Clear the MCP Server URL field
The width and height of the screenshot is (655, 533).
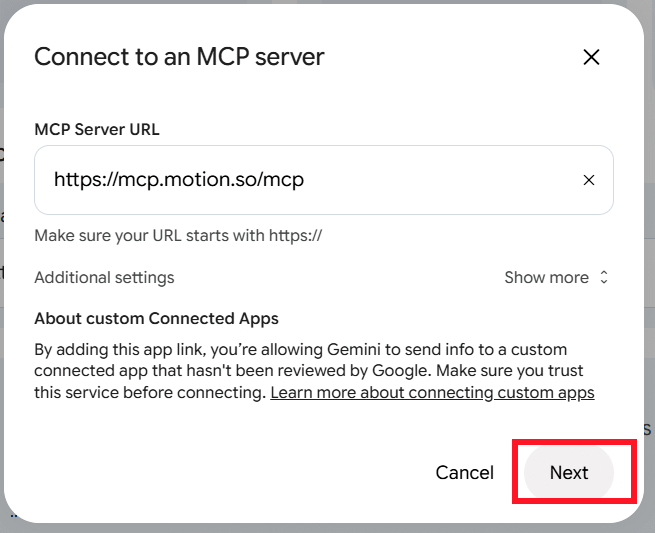(x=589, y=180)
